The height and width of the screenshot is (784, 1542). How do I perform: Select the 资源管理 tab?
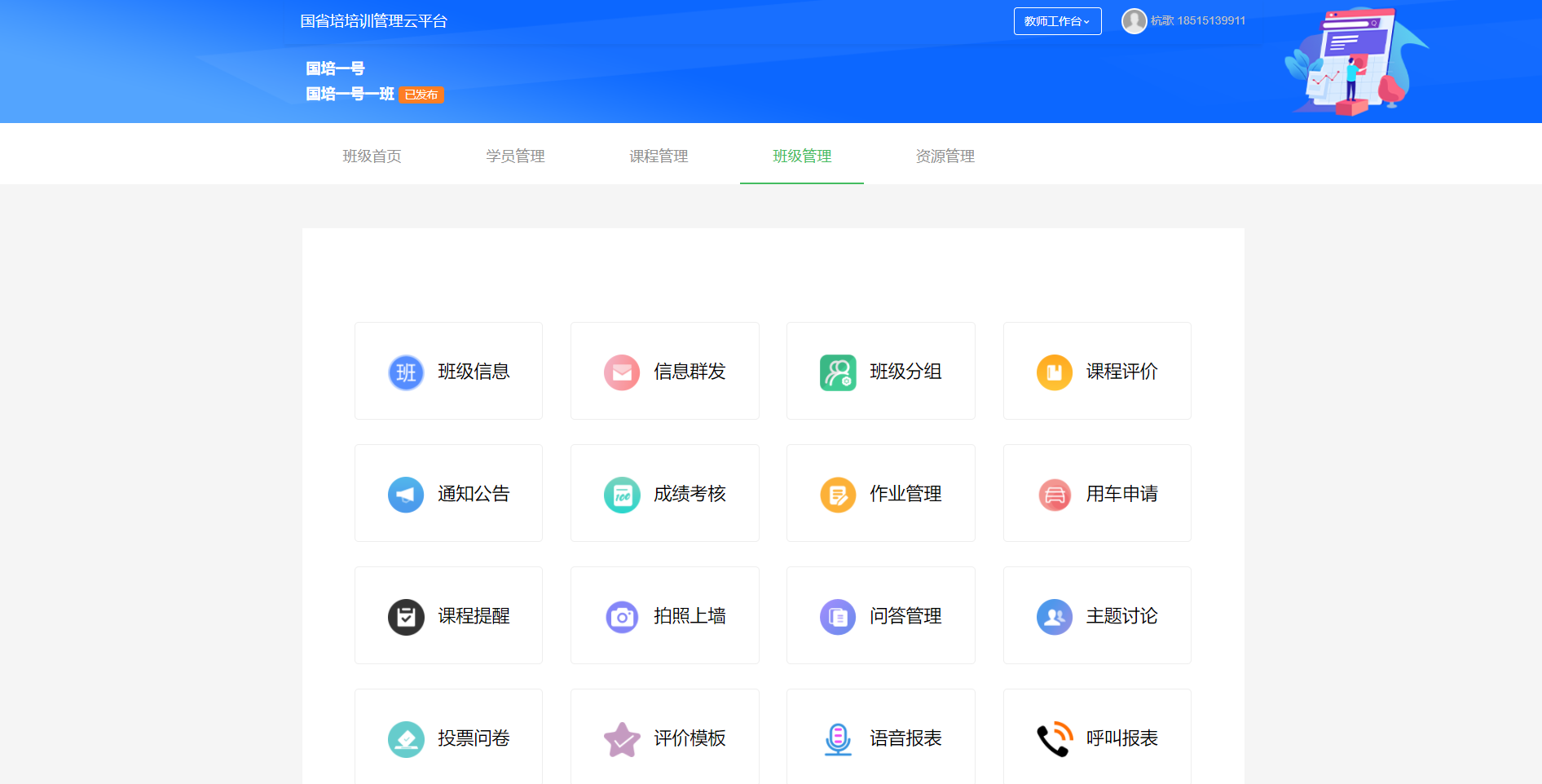pyautogui.click(x=945, y=156)
